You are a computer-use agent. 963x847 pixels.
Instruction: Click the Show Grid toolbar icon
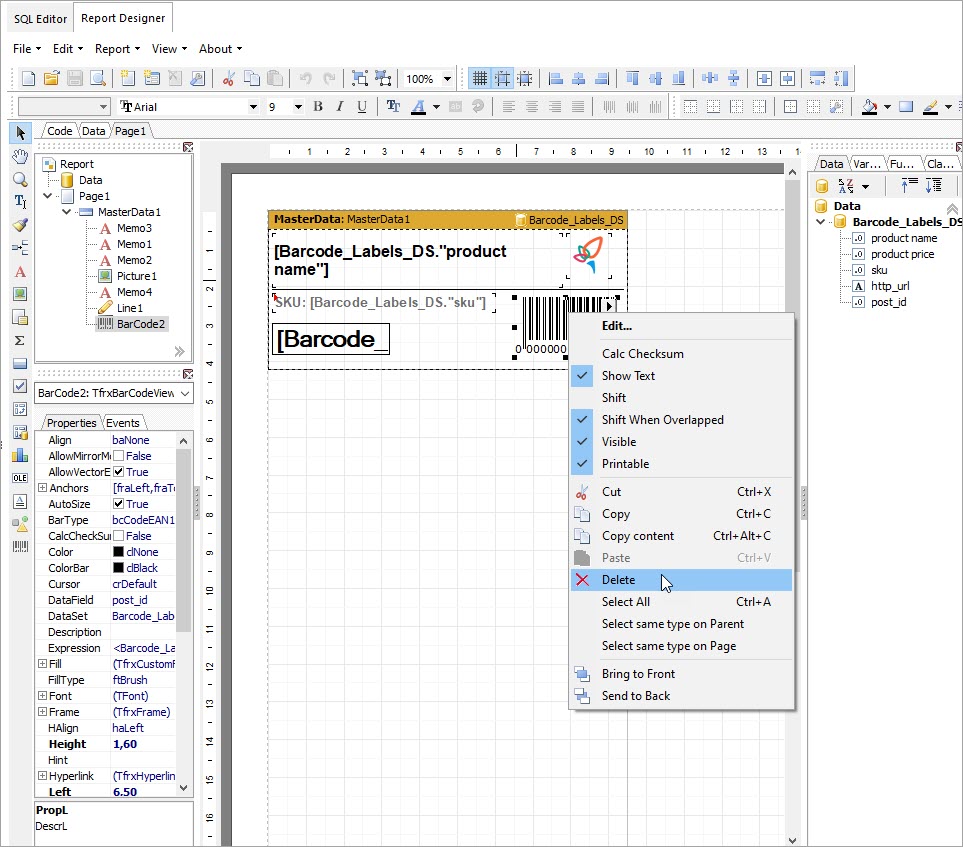tap(480, 79)
